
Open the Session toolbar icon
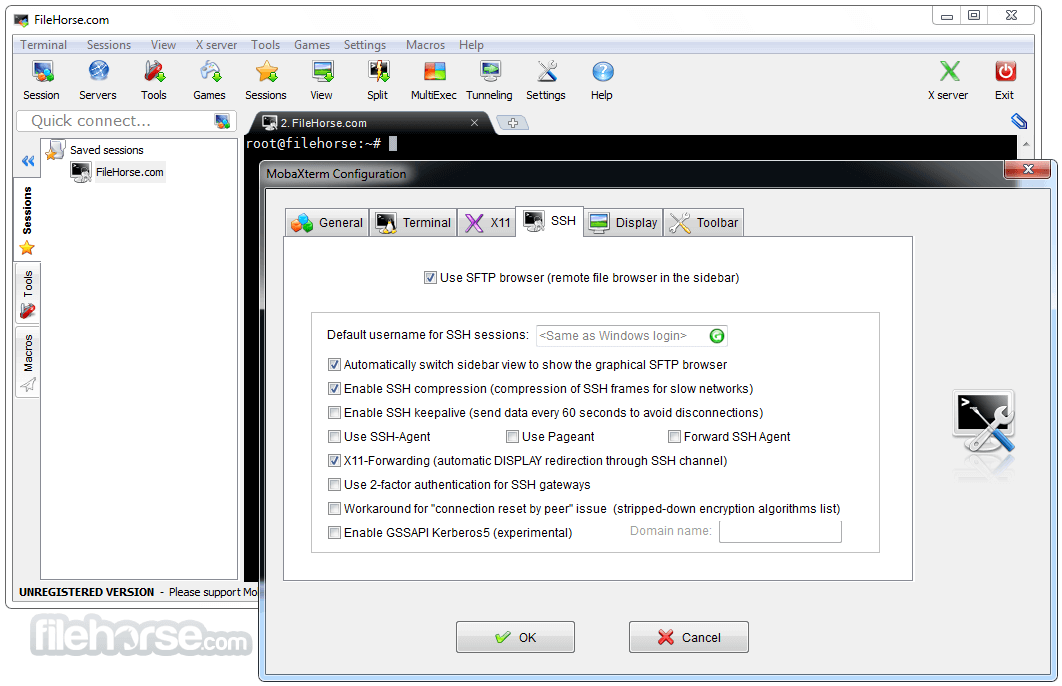coord(41,80)
